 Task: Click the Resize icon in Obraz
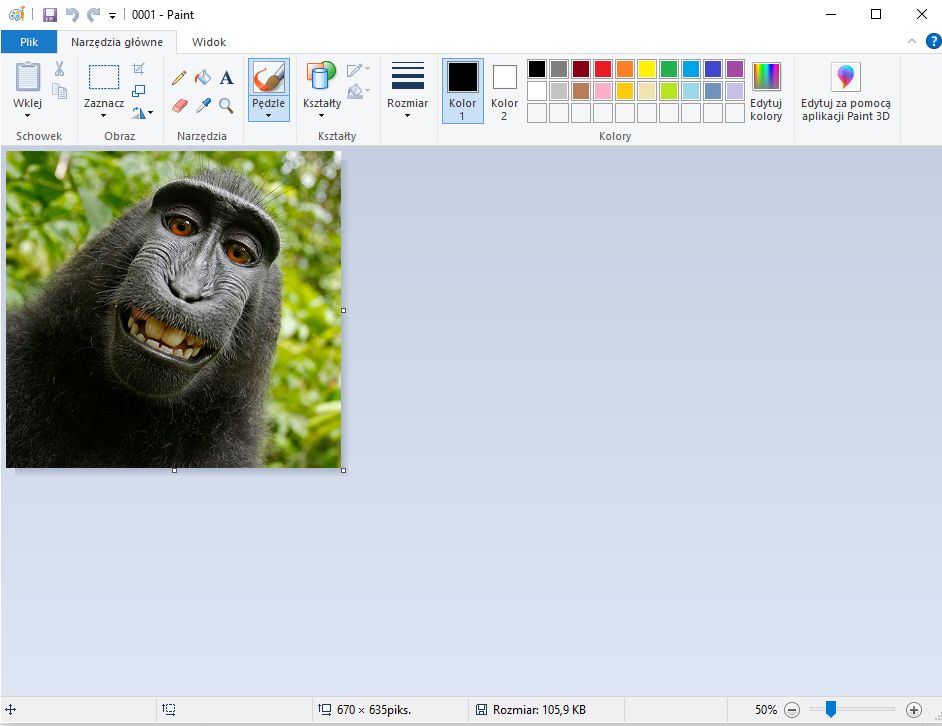click(138, 91)
